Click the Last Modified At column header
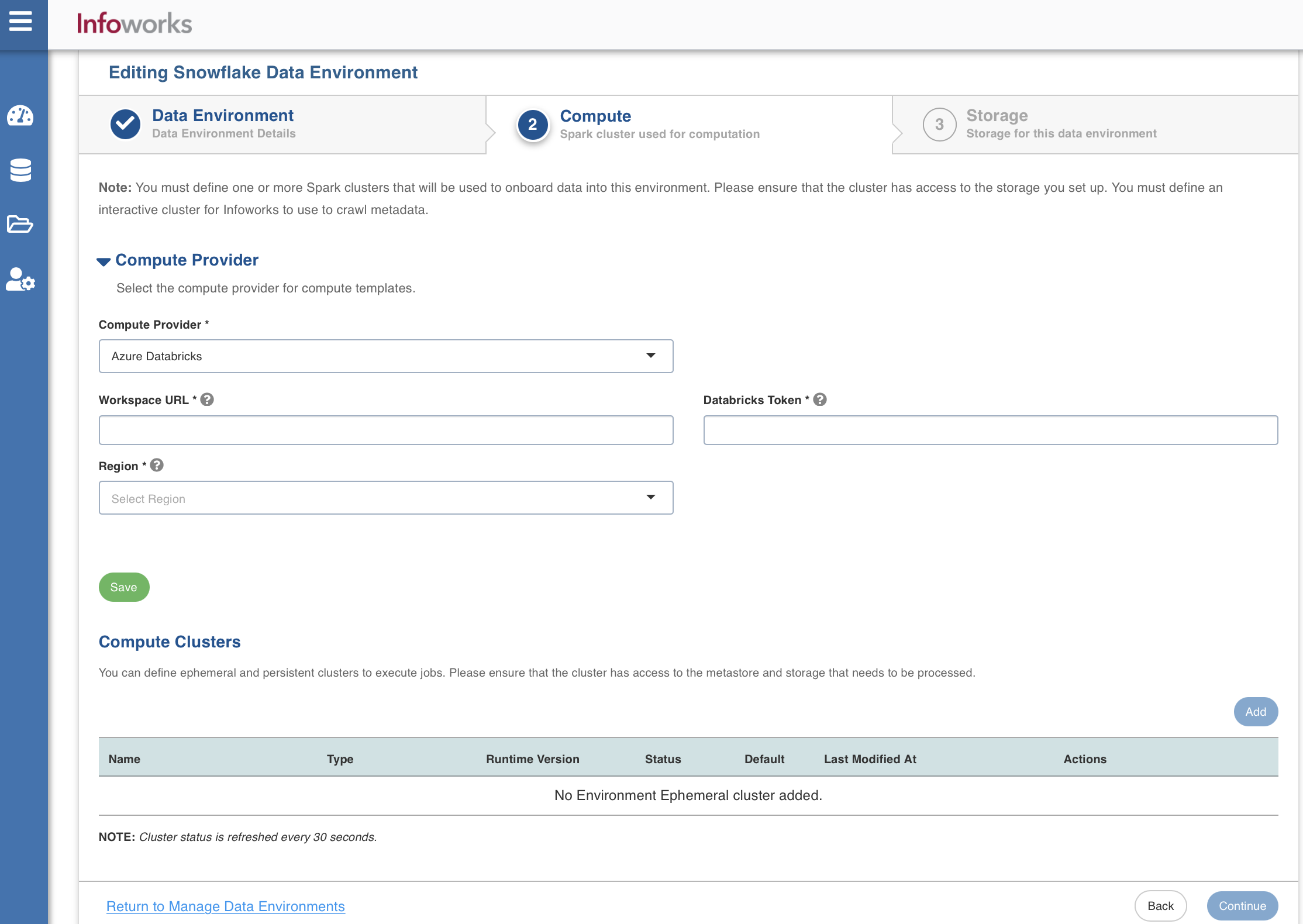Screen dimensions: 1303x924 coord(870,759)
